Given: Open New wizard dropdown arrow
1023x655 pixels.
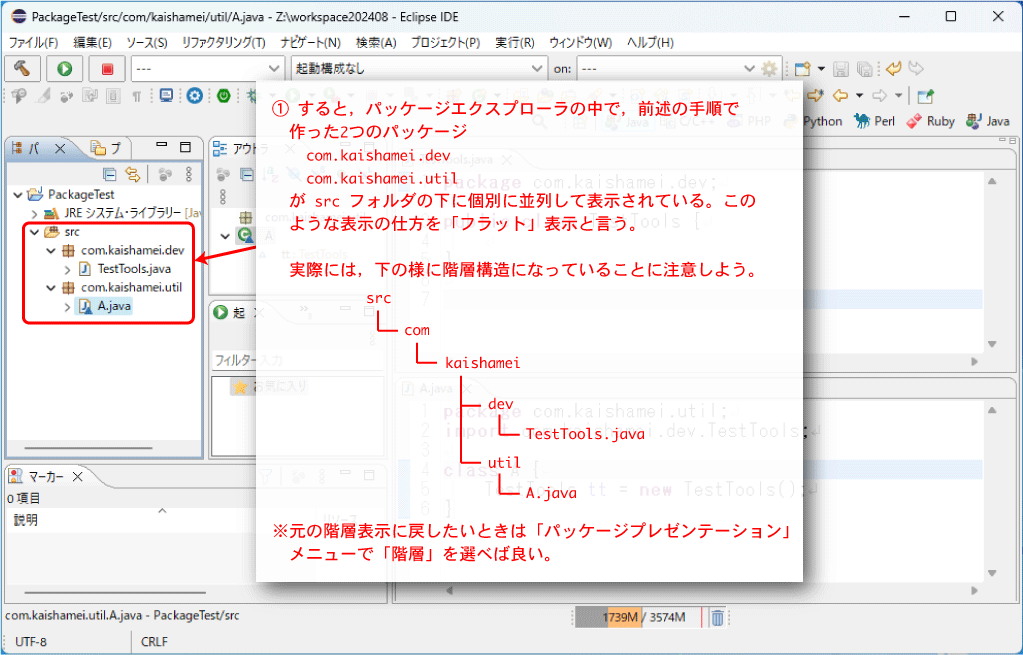Looking at the screenshot, I should 821,69.
